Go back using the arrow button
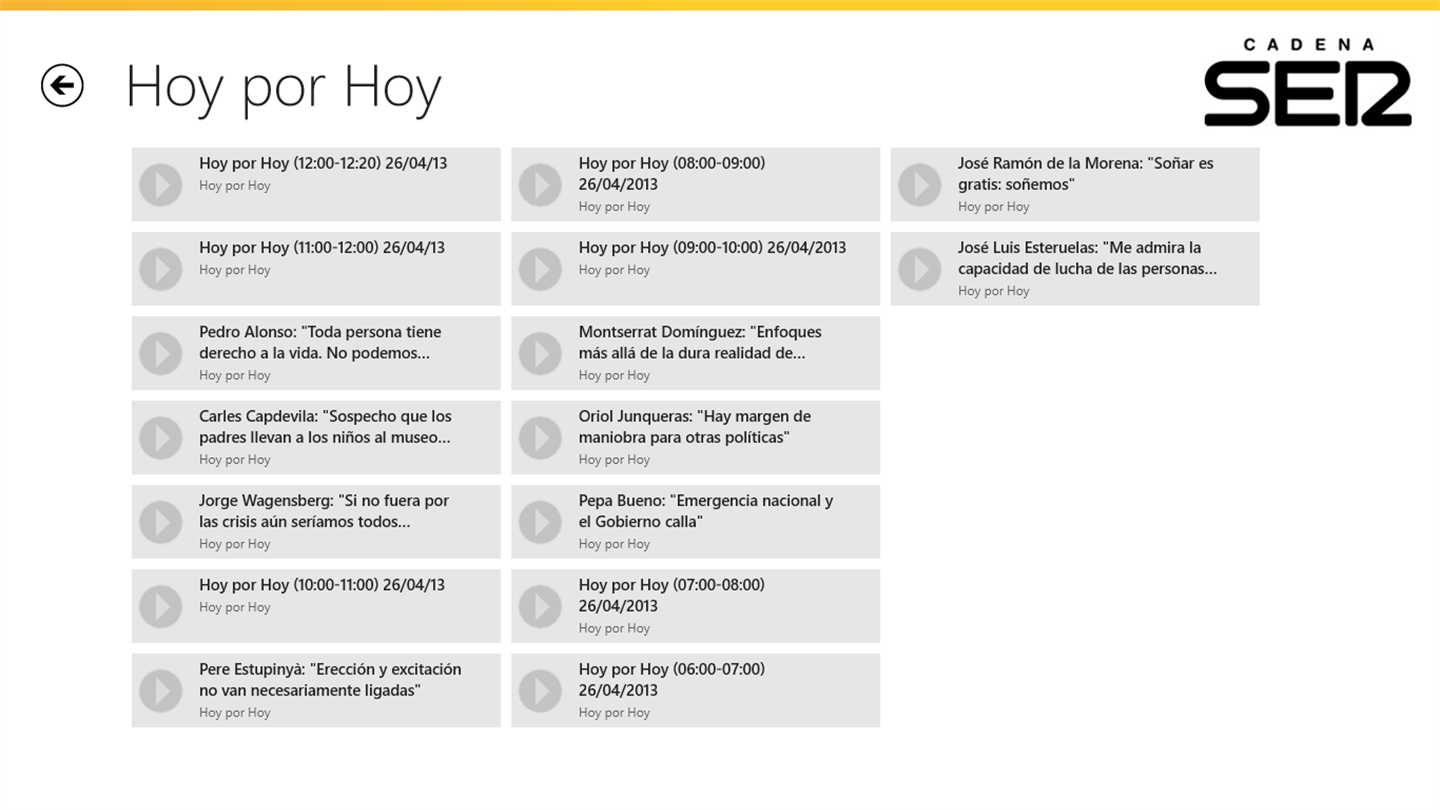 [x=62, y=85]
